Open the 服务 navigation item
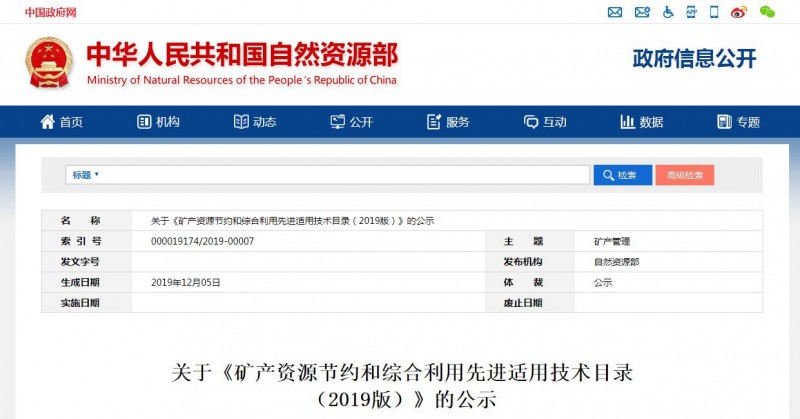 click(x=448, y=121)
